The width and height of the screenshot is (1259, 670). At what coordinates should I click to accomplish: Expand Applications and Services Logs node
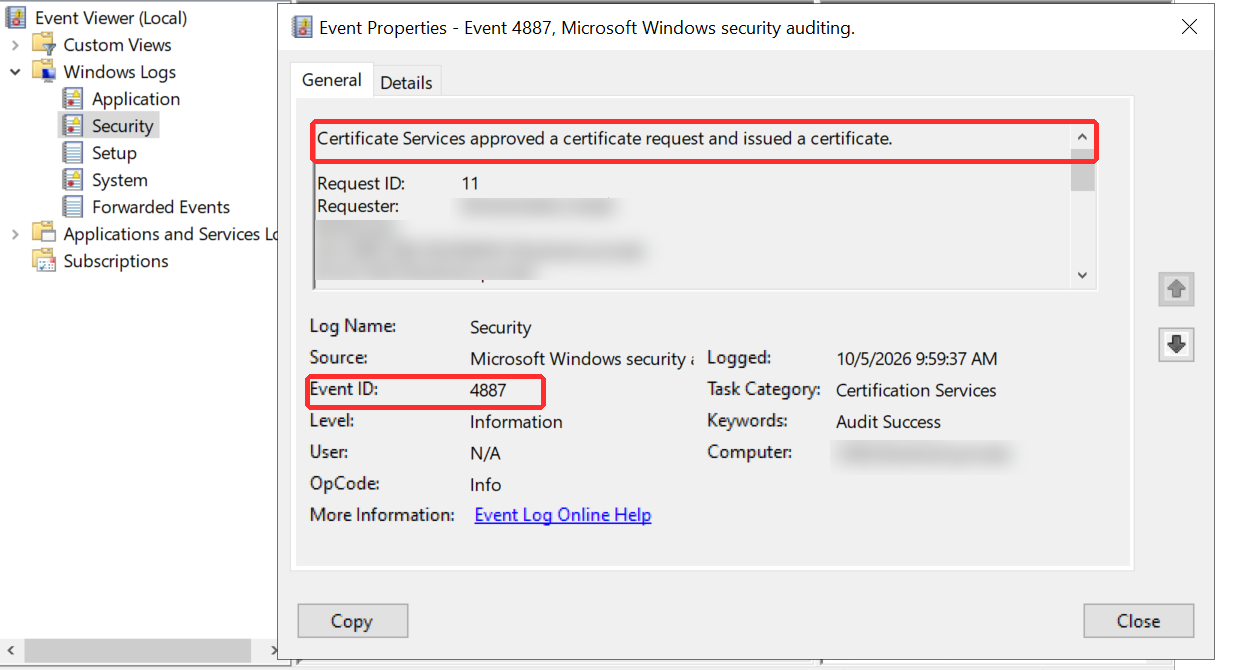click(x=15, y=234)
